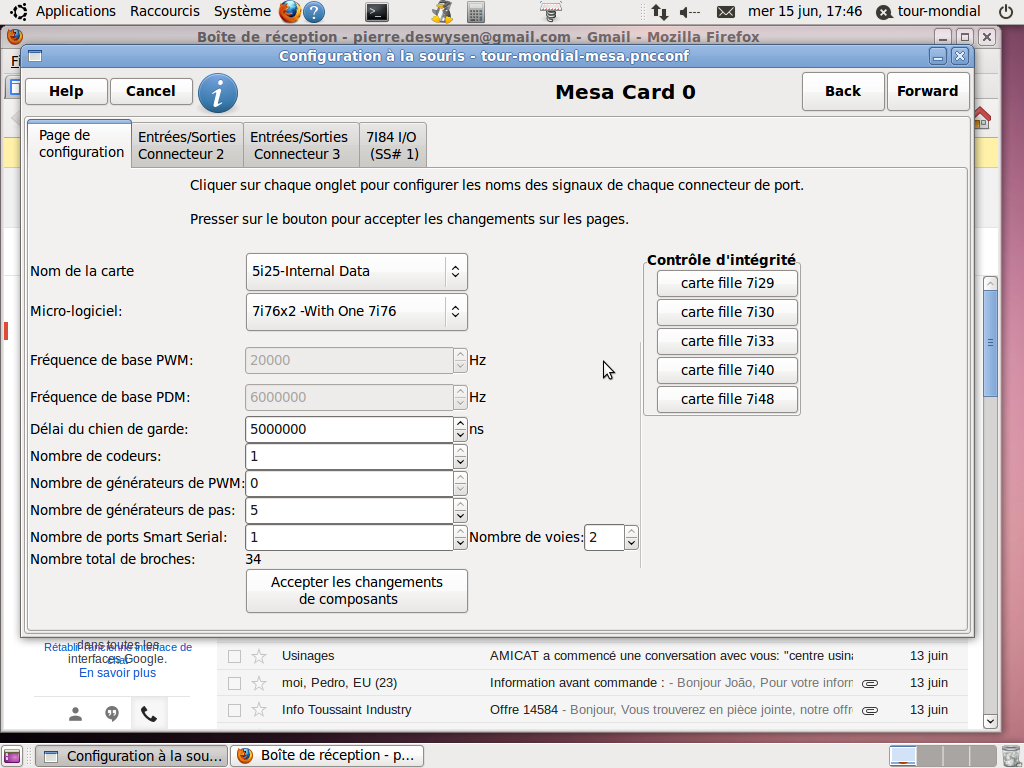Image resolution: width=1024 pixels, height=768 pixels.
Task: Open the help icon in top panel
Action: [314, 12]
